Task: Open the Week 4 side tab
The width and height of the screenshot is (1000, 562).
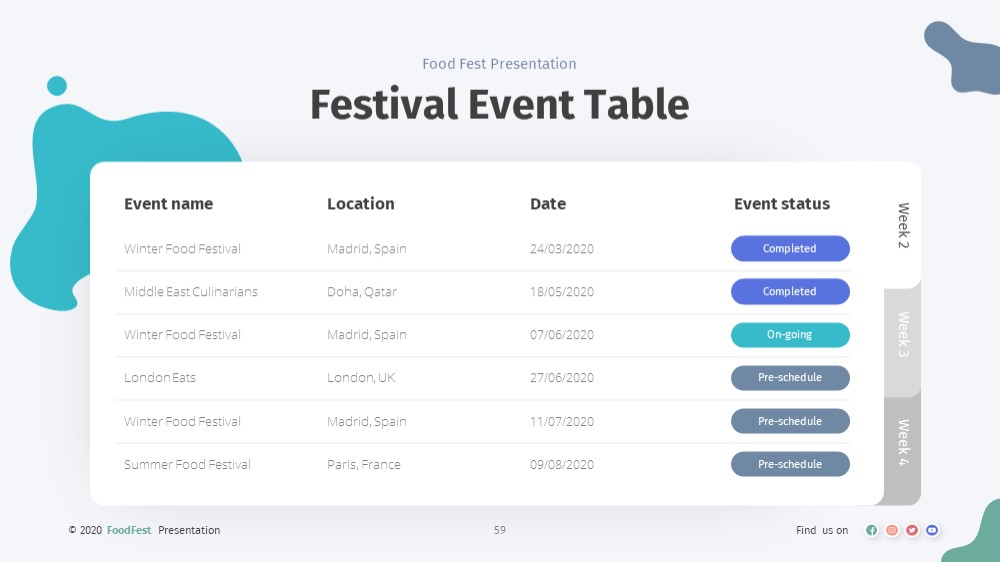Action: [x=903, y=442]
